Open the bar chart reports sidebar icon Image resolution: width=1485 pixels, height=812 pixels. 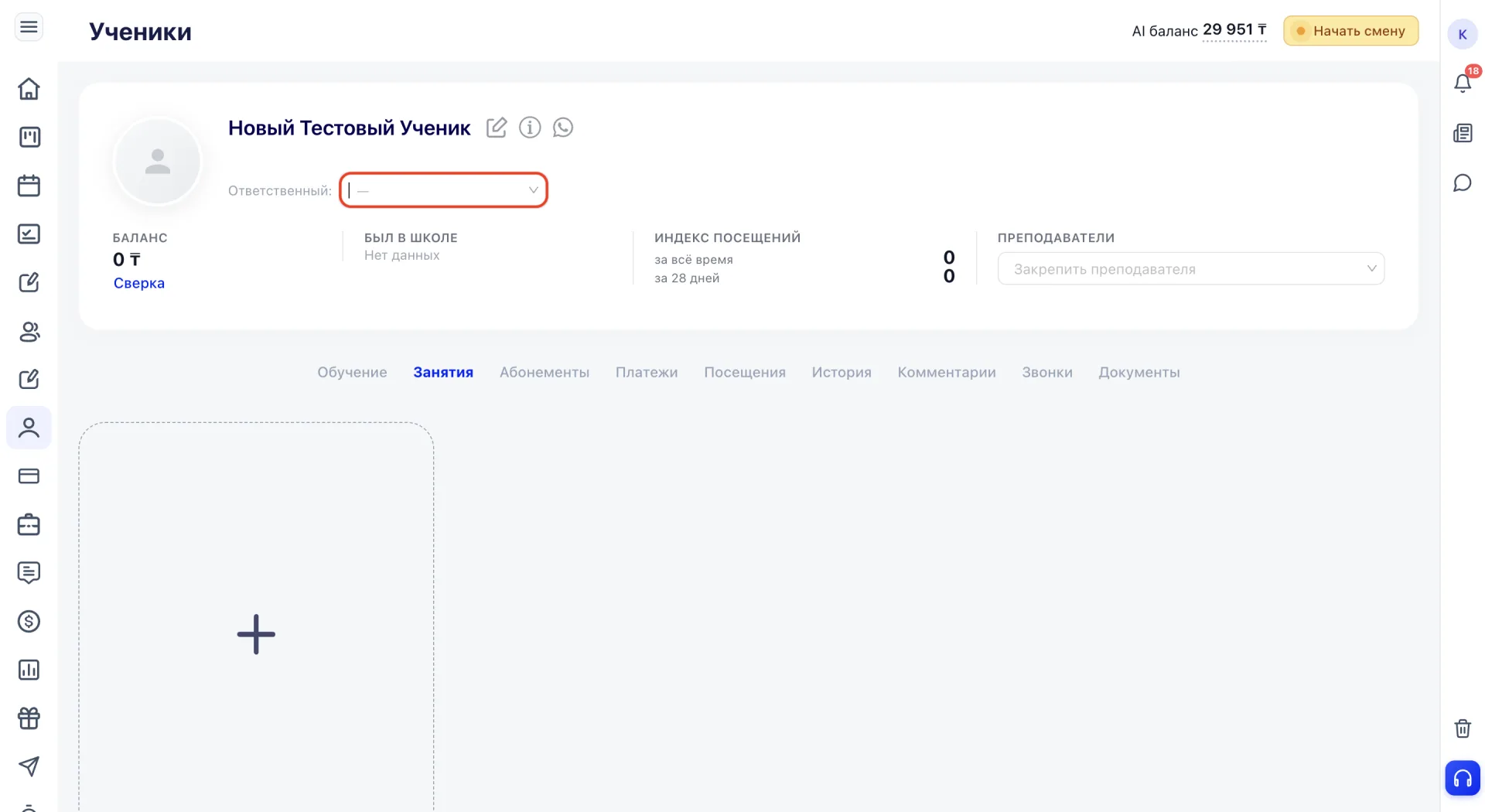(29, 670)
